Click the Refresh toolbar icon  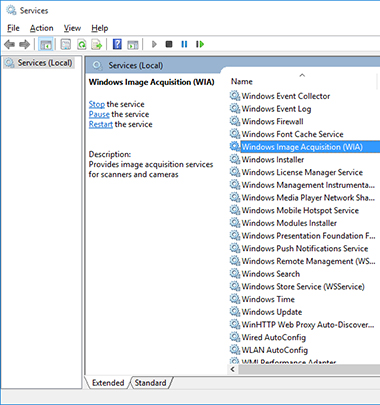click(81, 44)
